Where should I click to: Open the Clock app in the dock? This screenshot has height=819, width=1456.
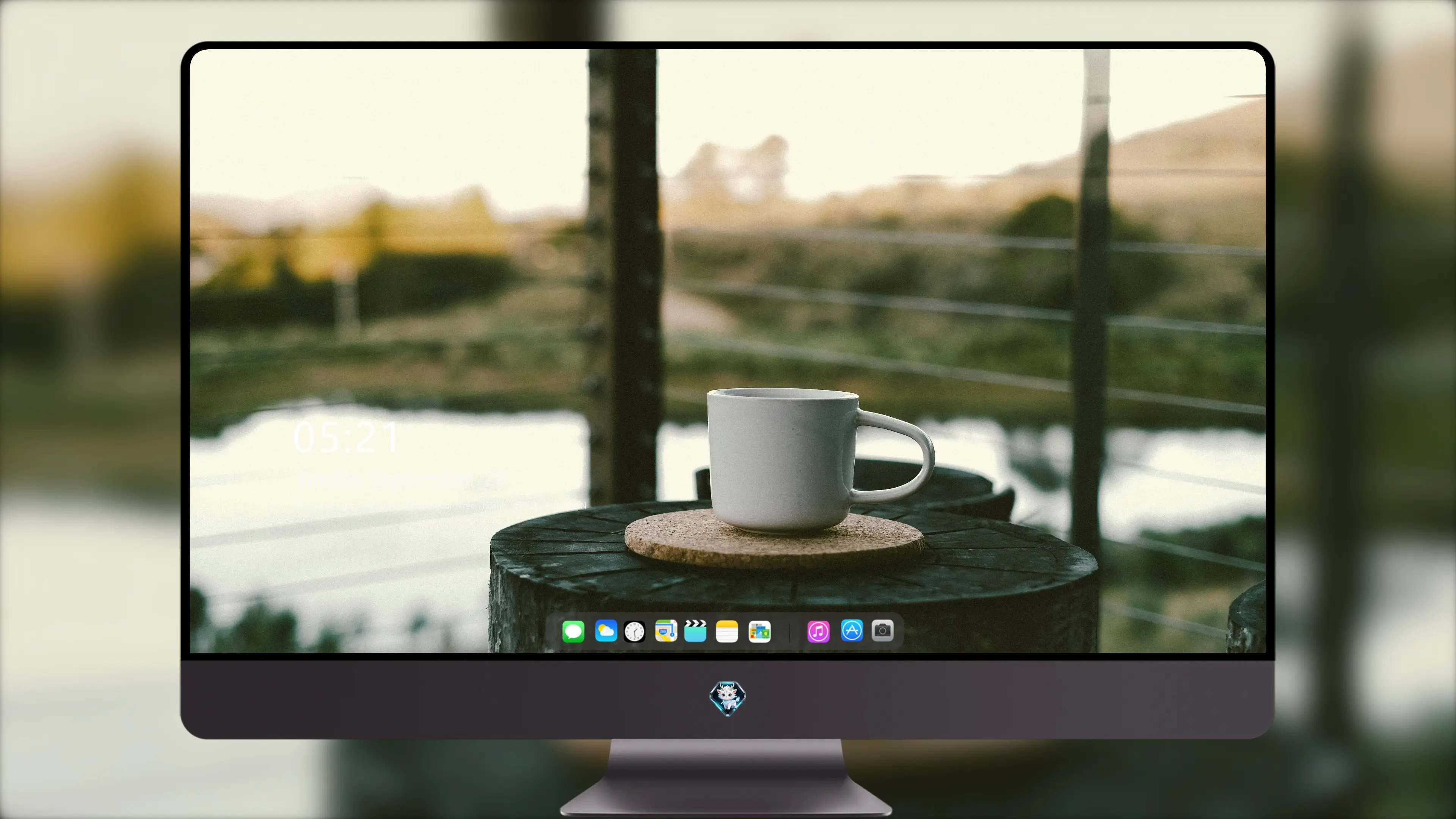(x=634, y=631)
